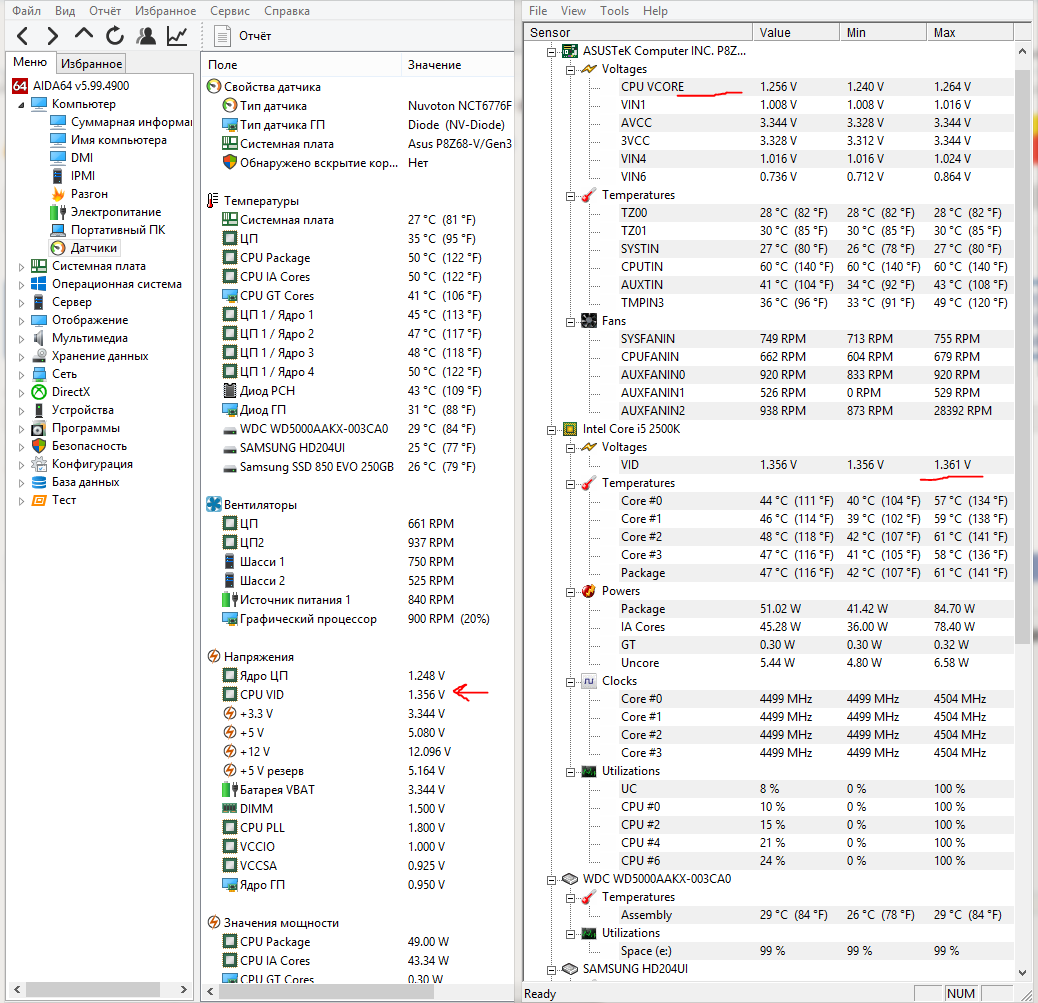Image resolution: width=1038 pixels, height=1003 pixels.
Task: Expand the DirectX tree node
Action: (x=21, y=393)
